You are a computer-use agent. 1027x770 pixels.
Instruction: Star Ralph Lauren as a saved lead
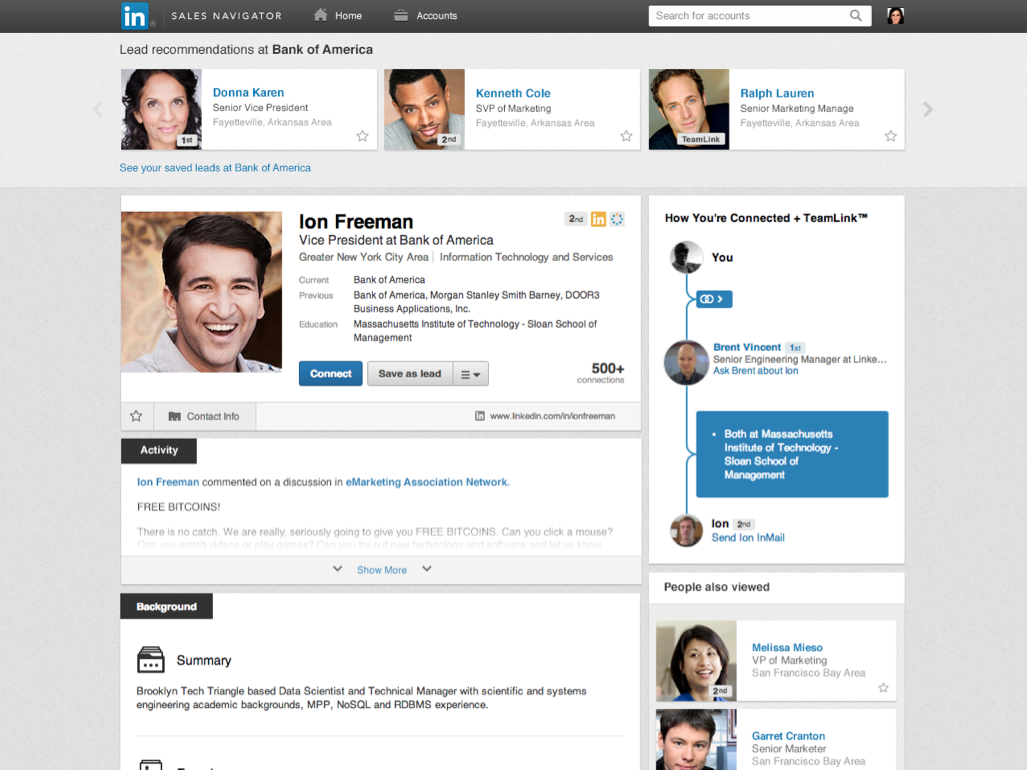pyautogui.click(x=891, y=136)
